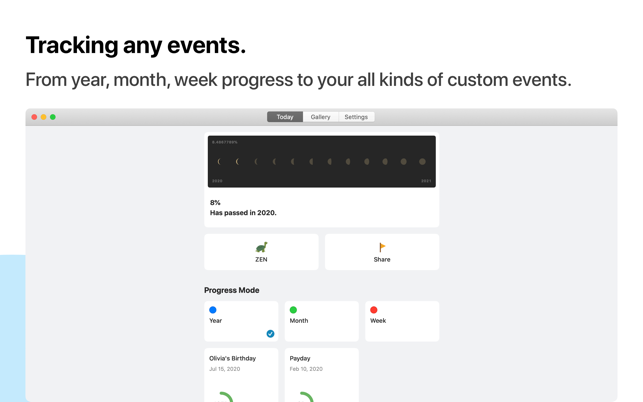Click the moon phase progress banner

pyautogui.click(x=321, y=162)
